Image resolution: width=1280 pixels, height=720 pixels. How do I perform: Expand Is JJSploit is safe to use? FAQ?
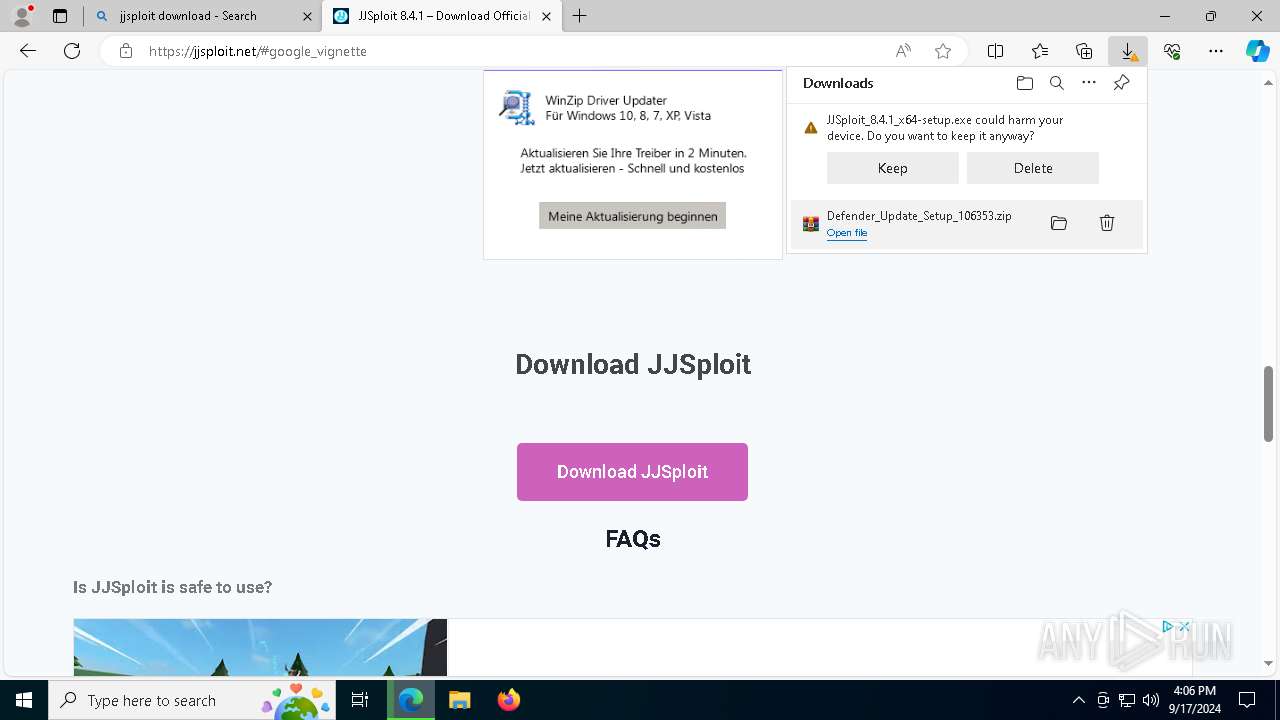pyautogui.click(x=172, y=587)
